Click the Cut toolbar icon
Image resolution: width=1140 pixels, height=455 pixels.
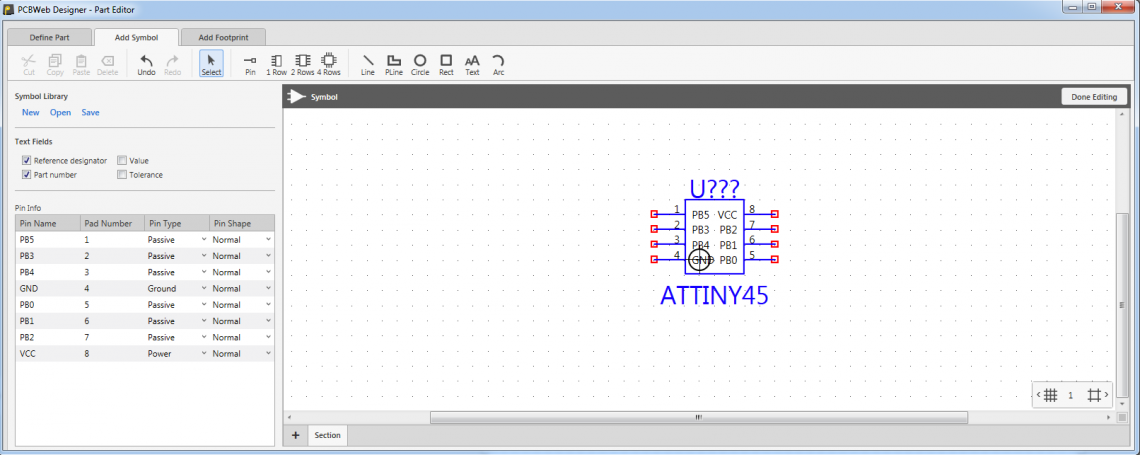[29, 64]
